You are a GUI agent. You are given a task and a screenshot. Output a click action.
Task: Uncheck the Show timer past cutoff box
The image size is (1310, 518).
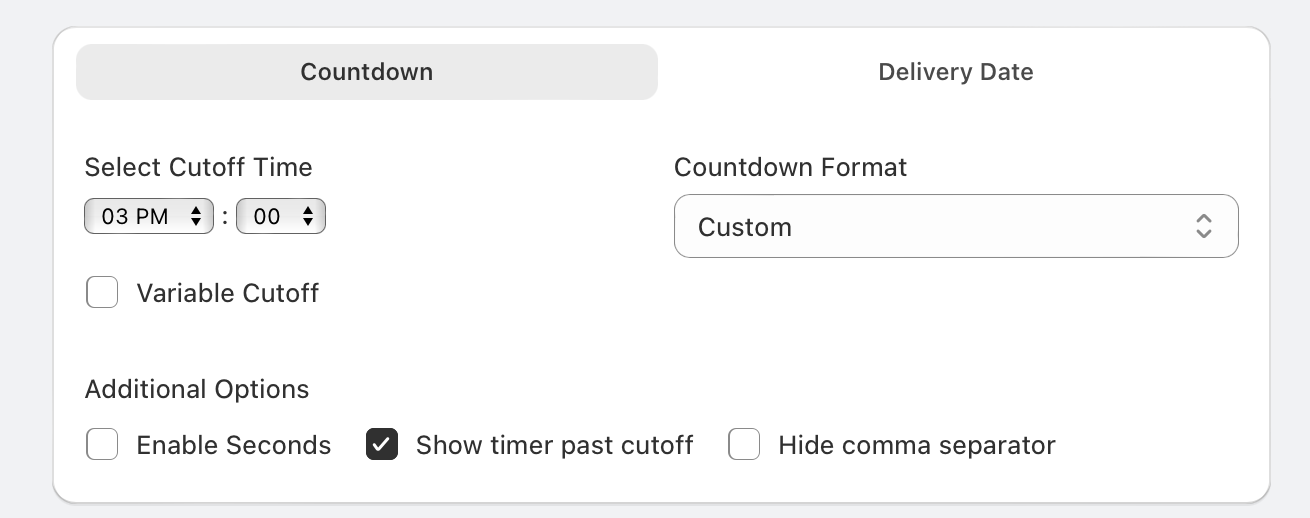click(382, 444)
